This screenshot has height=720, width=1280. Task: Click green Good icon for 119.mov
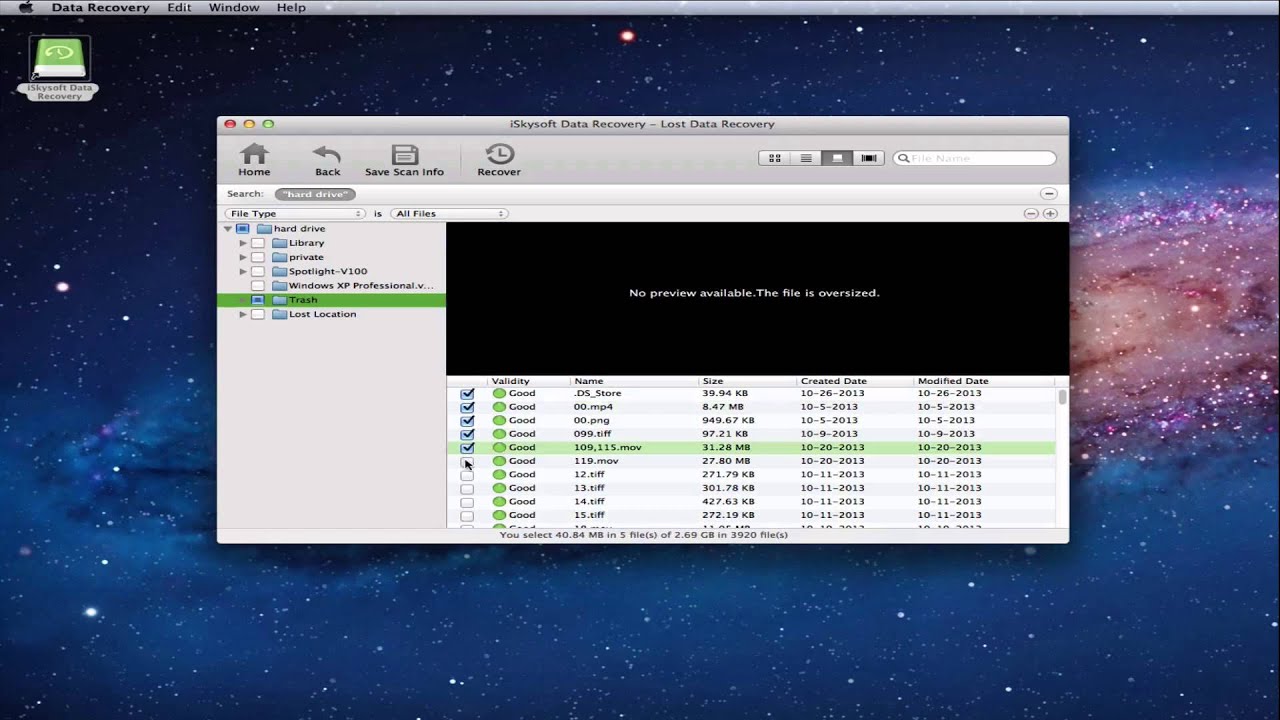pyautogui.click(x=499, y=461)
